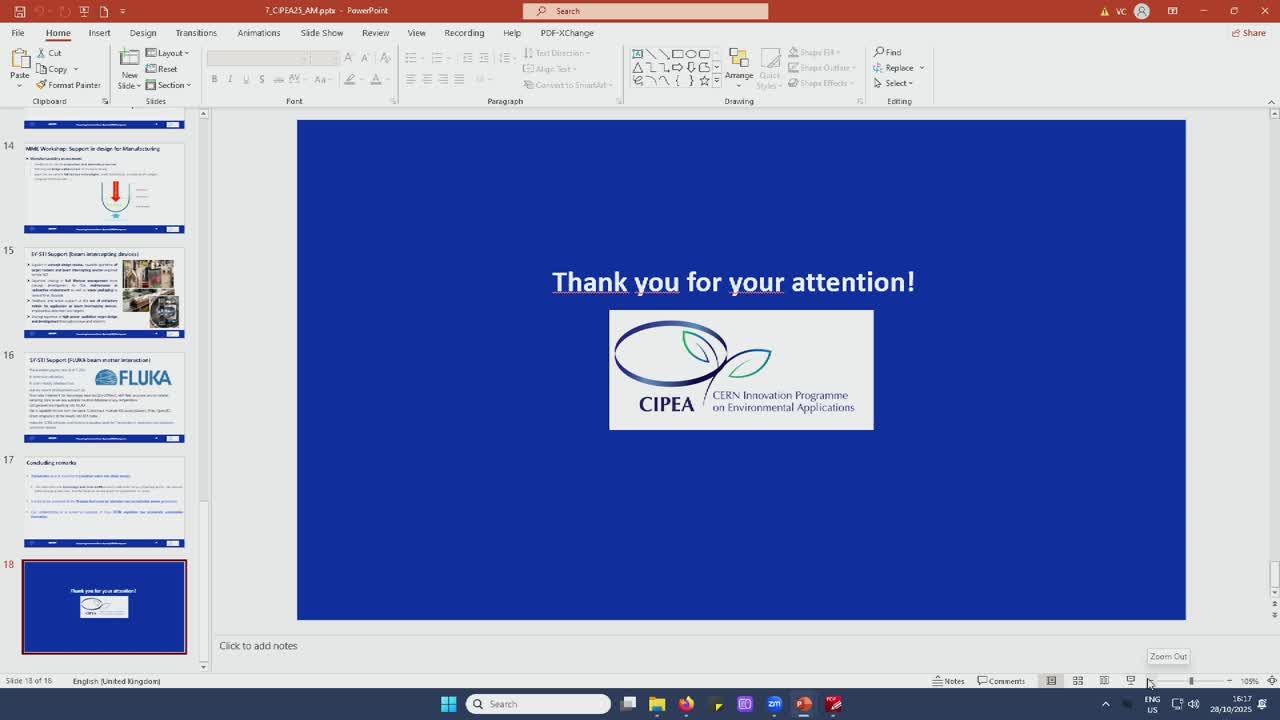Click the Reset slide icon
This screenshot has width=1280, height=720.
(161, 69)
